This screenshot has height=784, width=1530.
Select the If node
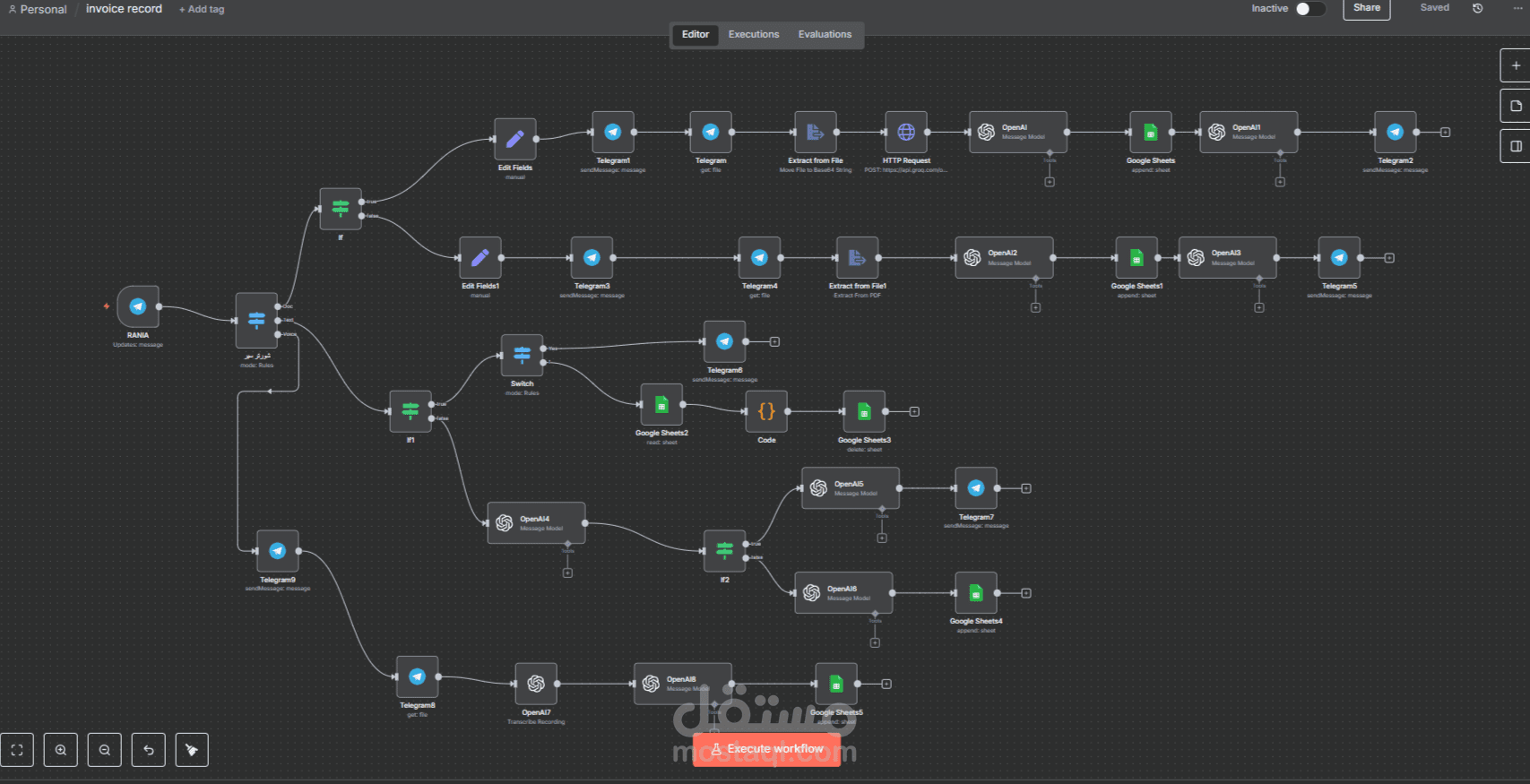tap(341, 209)
